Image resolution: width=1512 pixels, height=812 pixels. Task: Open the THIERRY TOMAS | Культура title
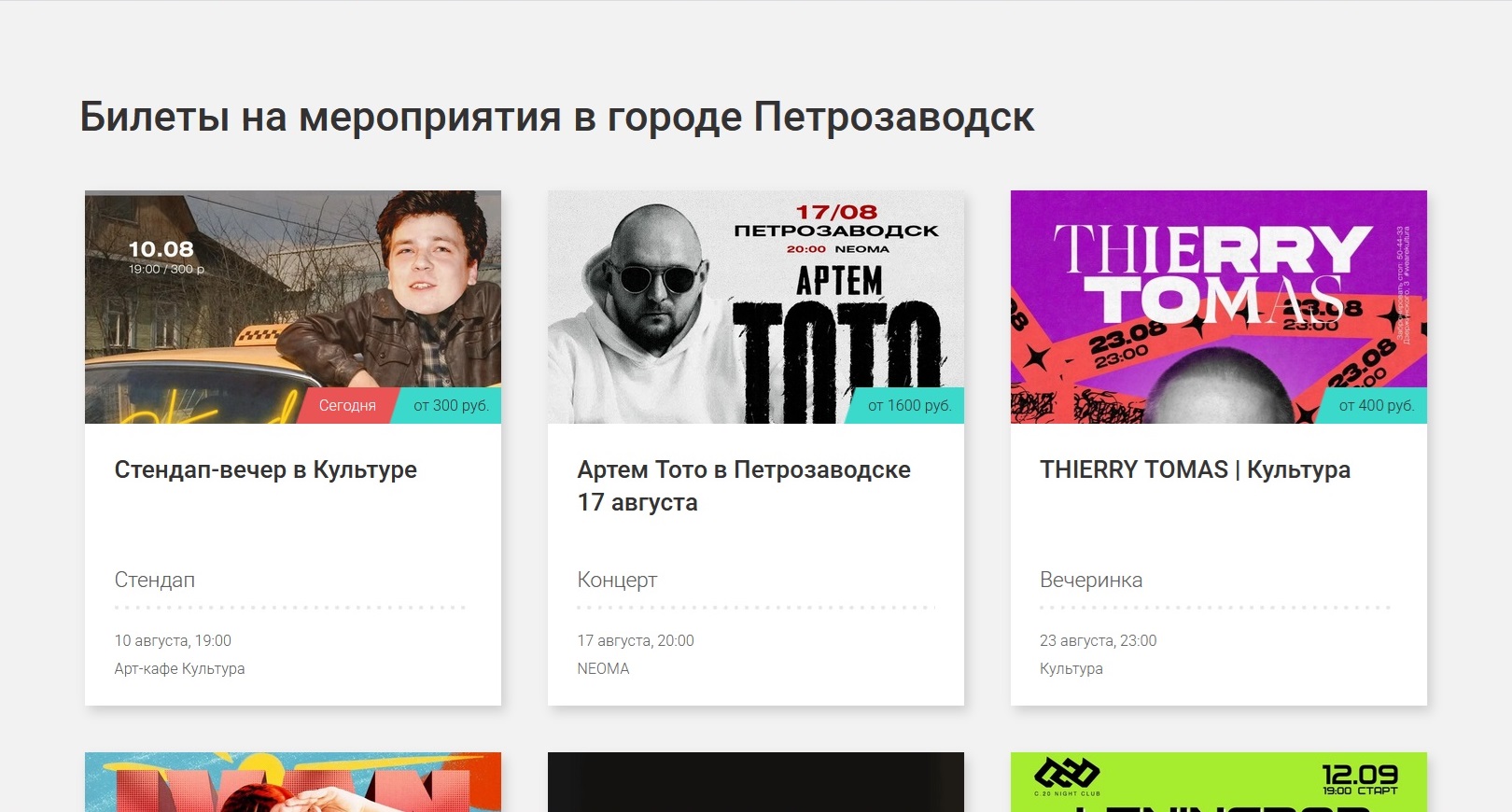click(1195, 469)
